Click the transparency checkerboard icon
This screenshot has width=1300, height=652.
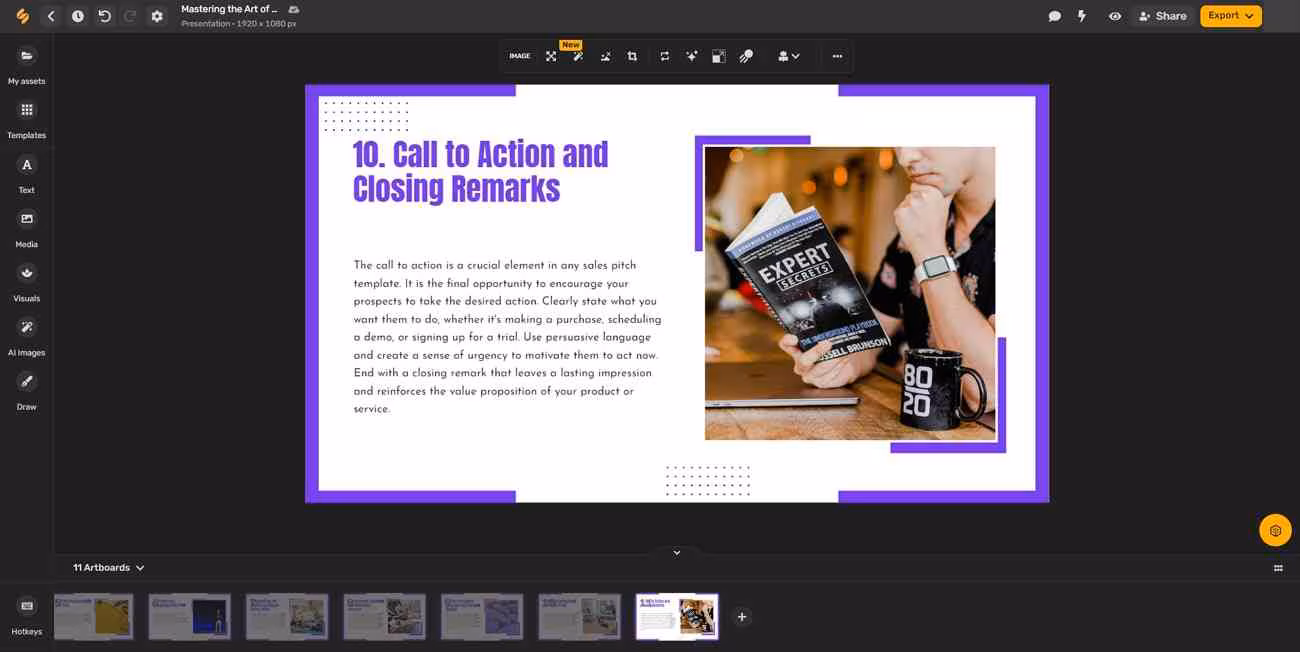point(718,56)
